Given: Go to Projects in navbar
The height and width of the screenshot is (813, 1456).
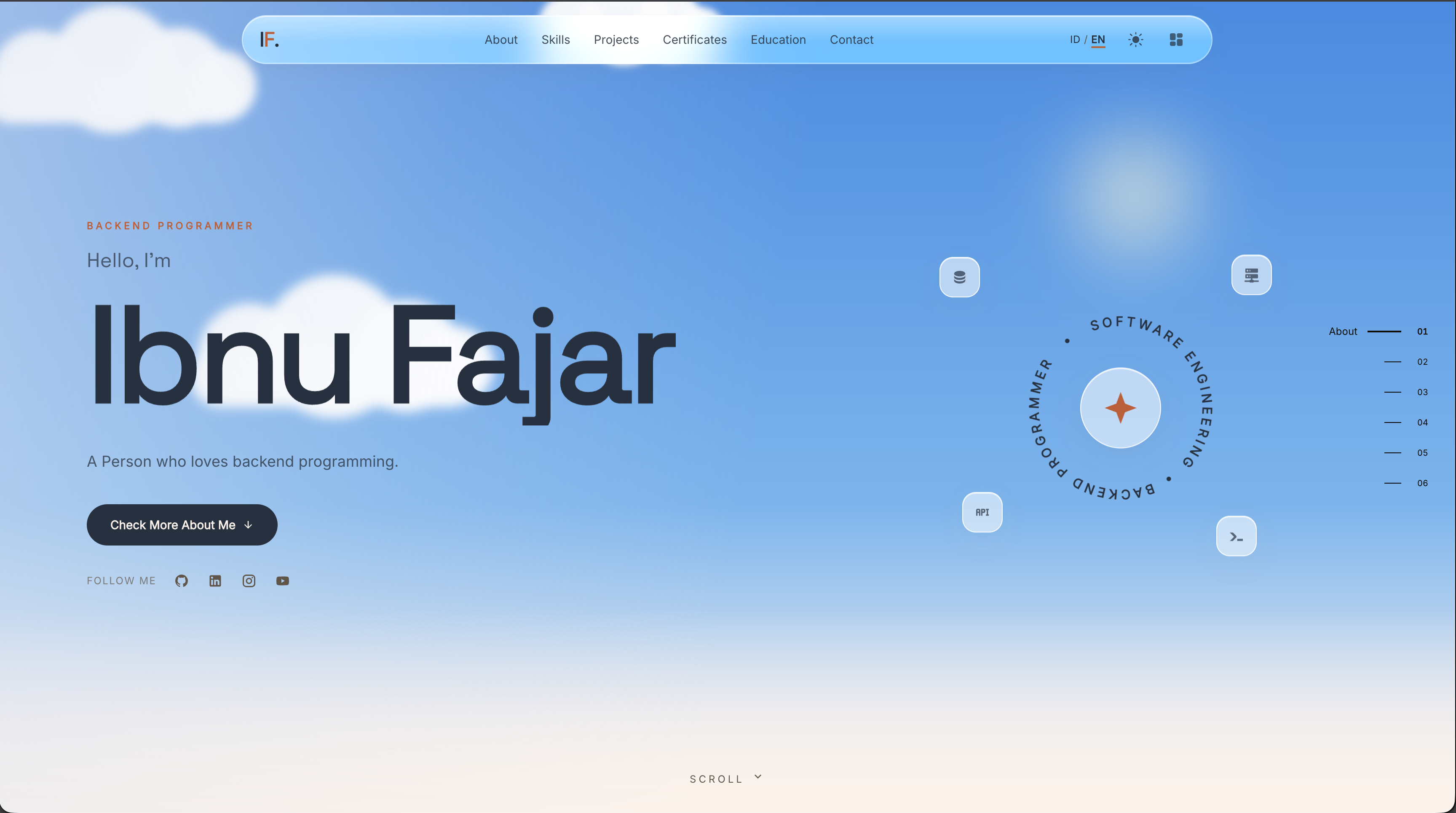Looking at the screenshot, I should coord(616,40).
